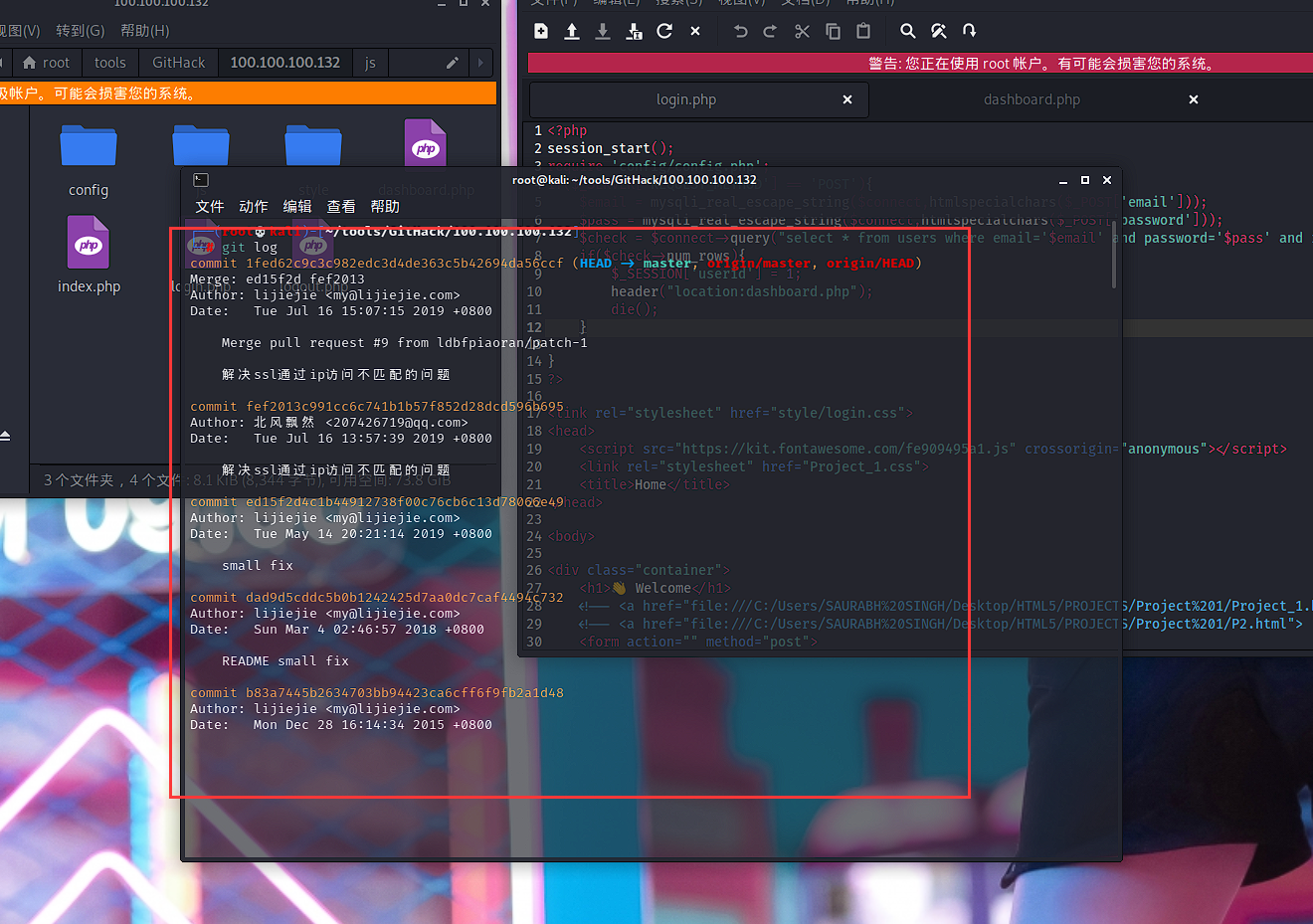Copy selection with the copy icon
Image resolution: width=1313 pixels, height=924 pixels.
click(x=833, y=31)
